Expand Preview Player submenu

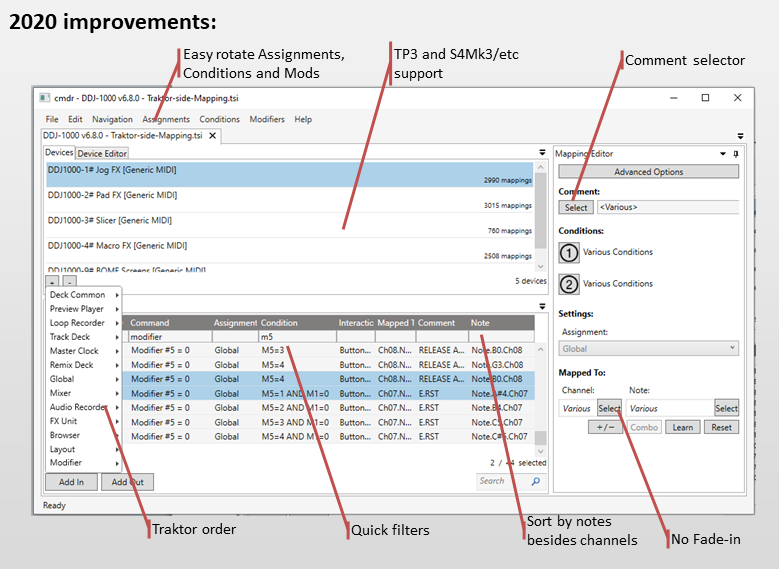[83, 309]
